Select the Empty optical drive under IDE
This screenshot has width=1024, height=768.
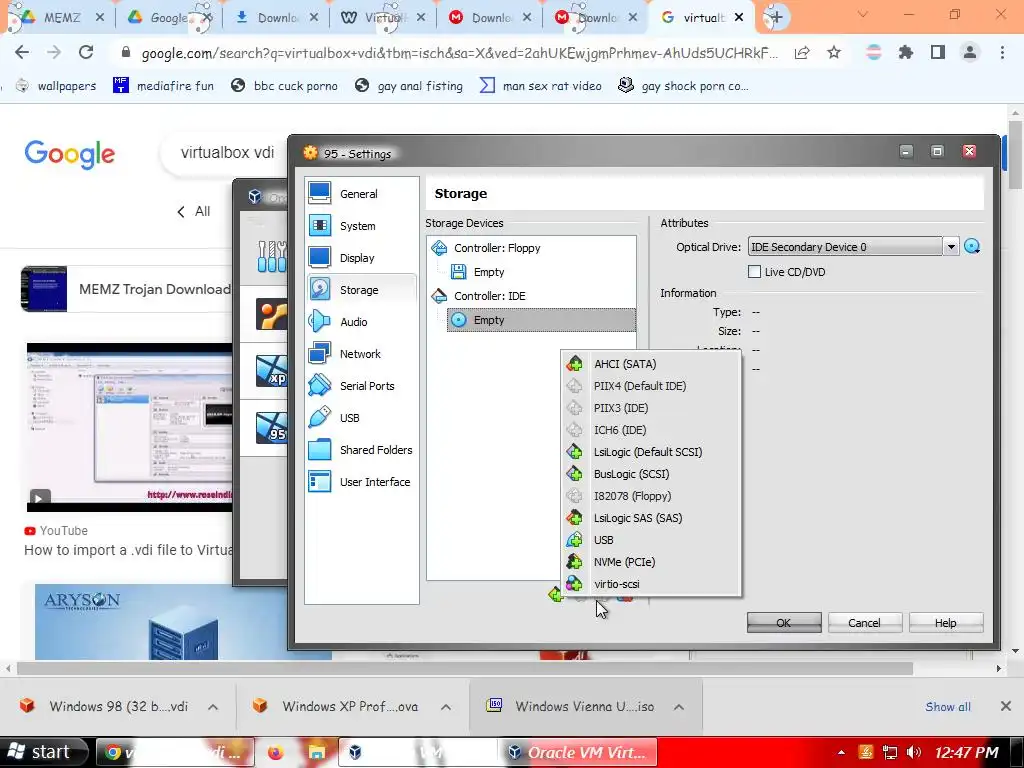tap(541, 320)
